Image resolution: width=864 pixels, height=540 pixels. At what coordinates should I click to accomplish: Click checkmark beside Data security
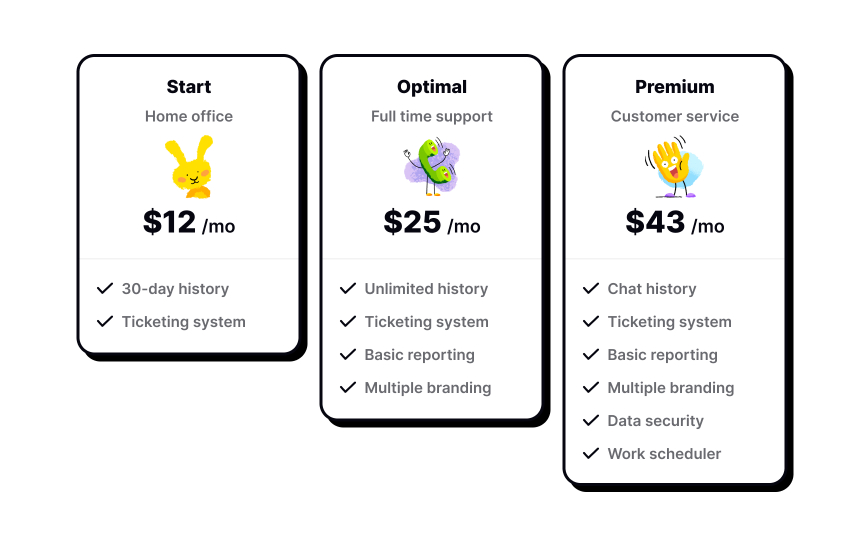(x=591, y=421)
